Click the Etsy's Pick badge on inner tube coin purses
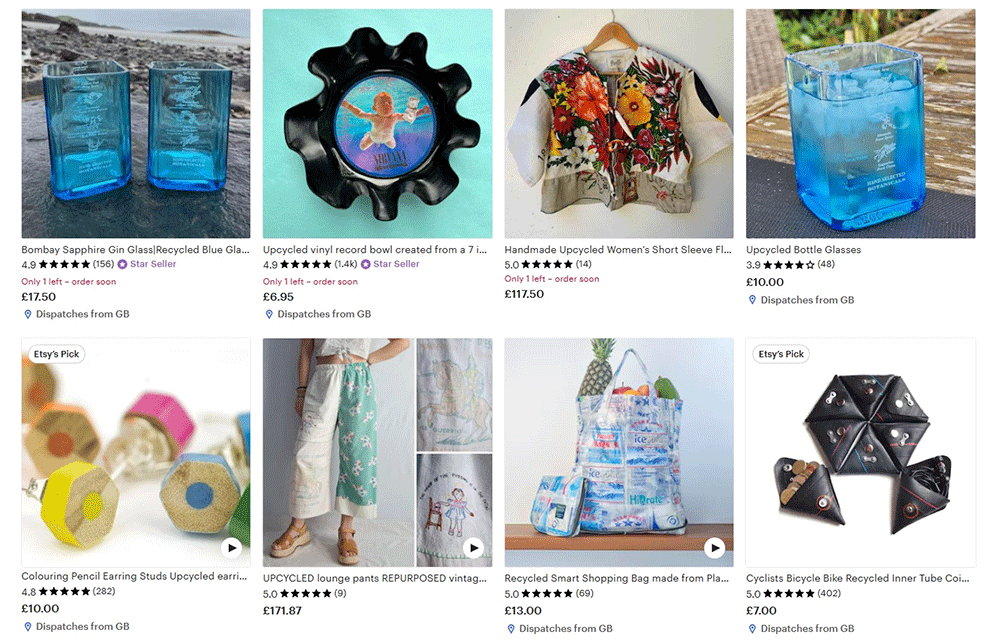The image size is (1000, 641). point(781,354)
